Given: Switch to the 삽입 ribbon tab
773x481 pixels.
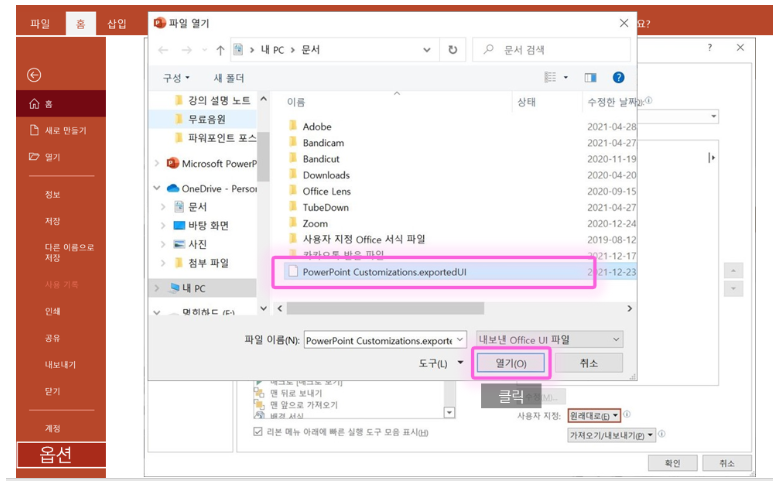Looking at the screenshot, I should point(117,24).
